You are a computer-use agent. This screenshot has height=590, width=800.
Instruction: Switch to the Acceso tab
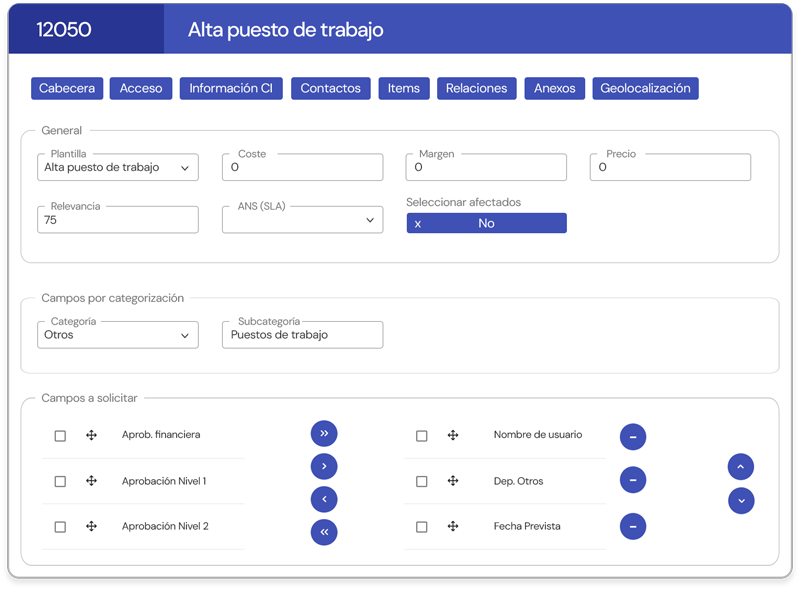click(141, 88)
